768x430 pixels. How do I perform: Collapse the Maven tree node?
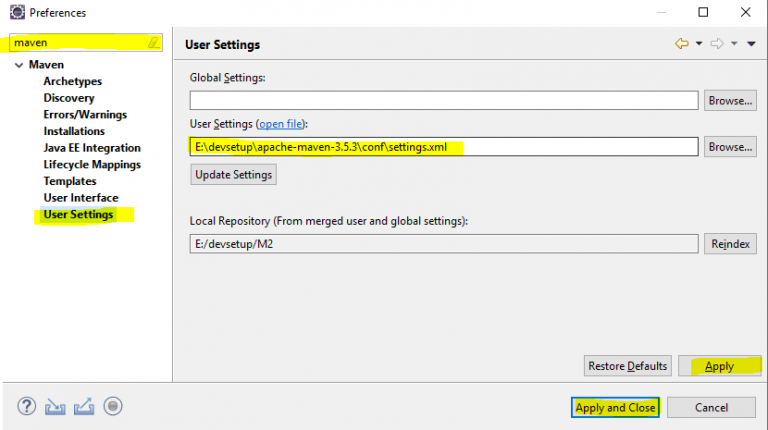19,65
